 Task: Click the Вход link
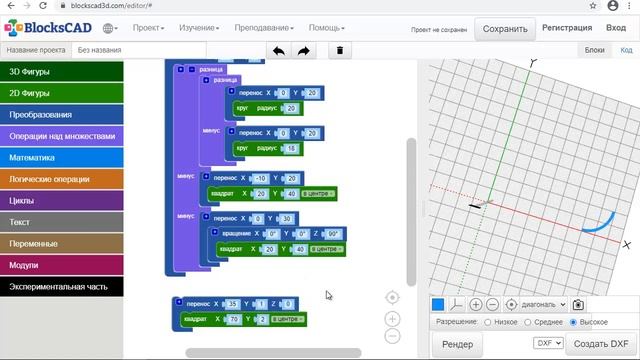click(616, 28)
